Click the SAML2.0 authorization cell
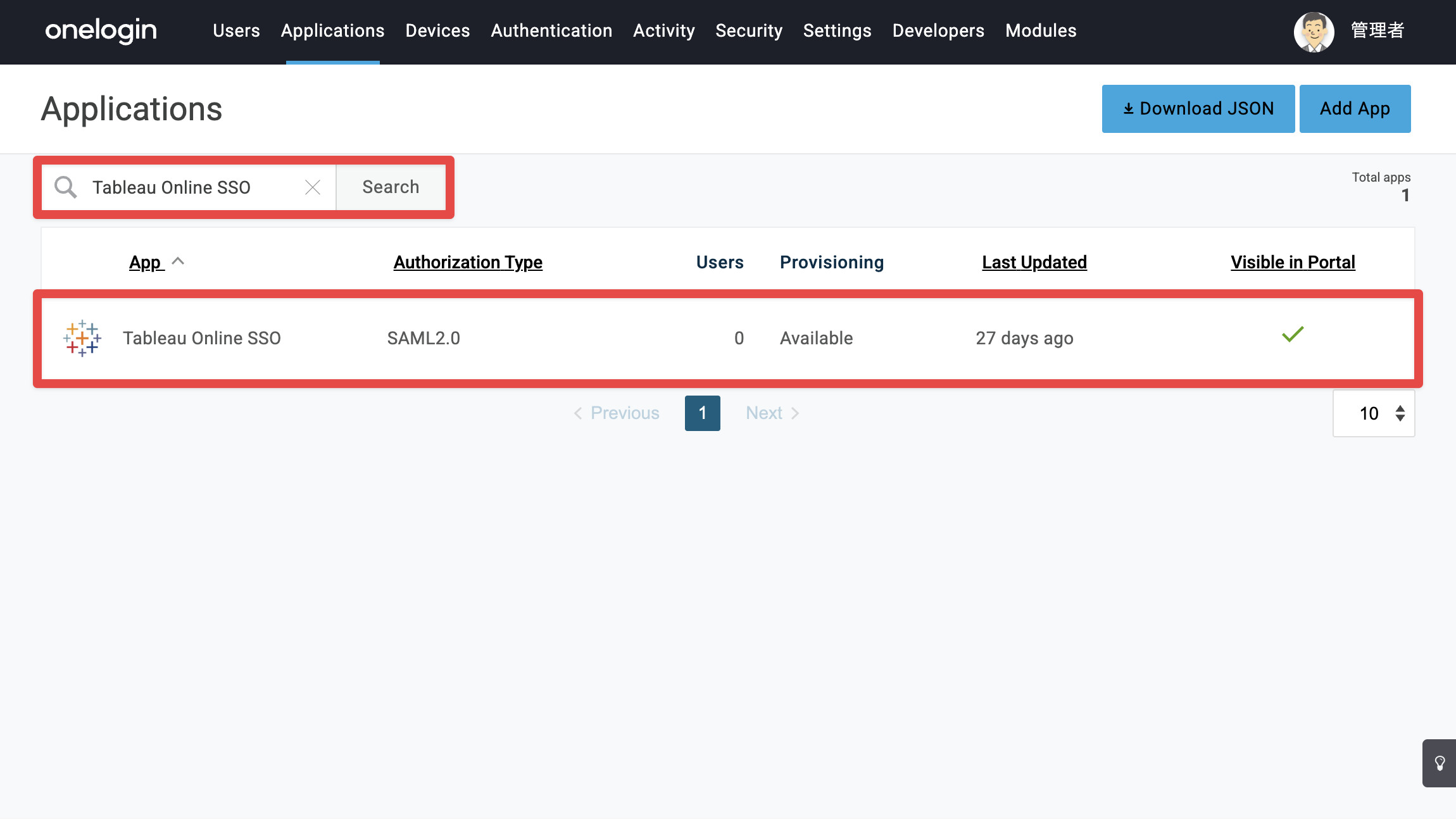1456x819 pixels. (x=424, y=338)
